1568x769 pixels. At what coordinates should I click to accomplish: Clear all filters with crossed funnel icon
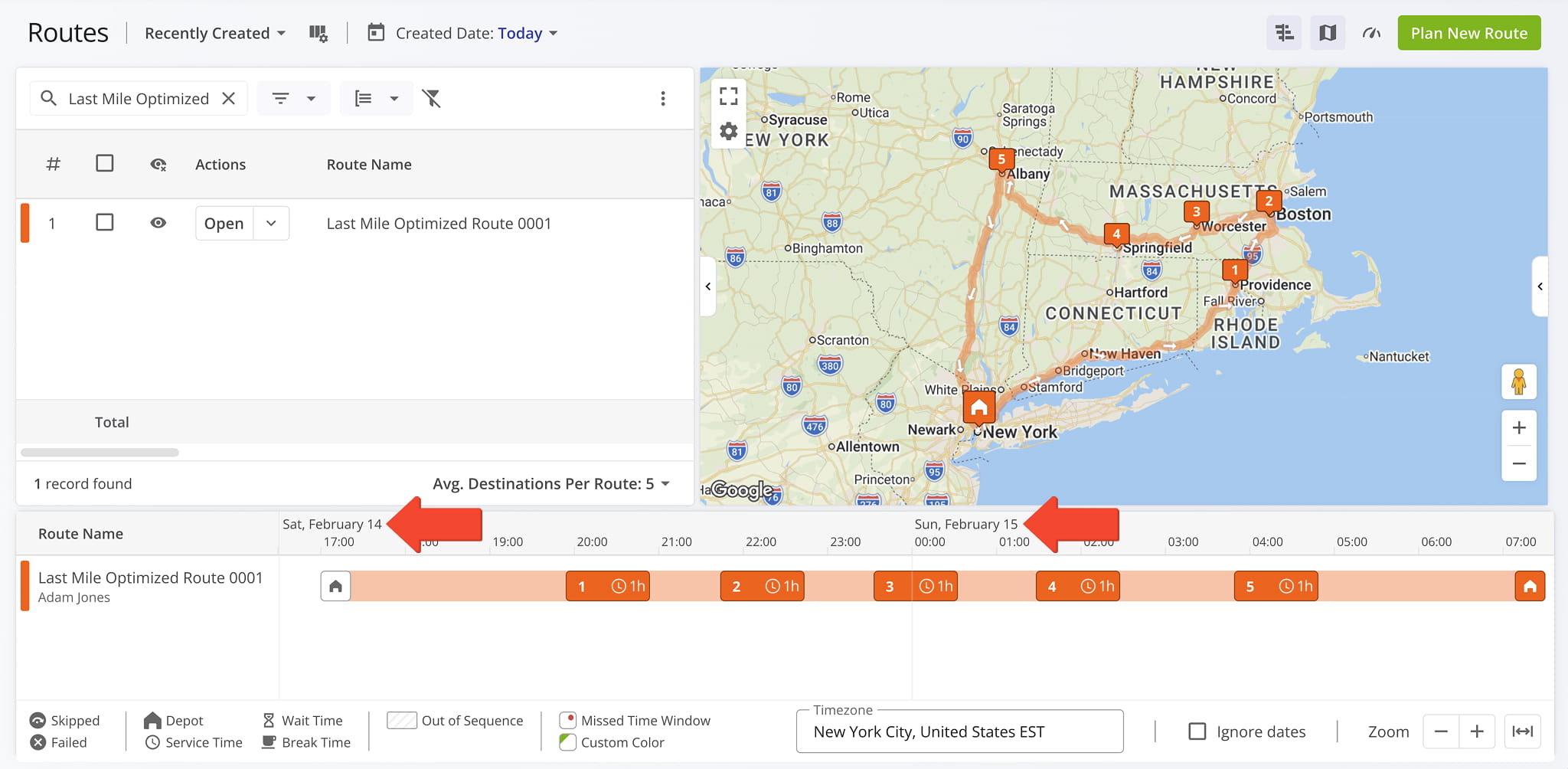[x=432, y=98]
